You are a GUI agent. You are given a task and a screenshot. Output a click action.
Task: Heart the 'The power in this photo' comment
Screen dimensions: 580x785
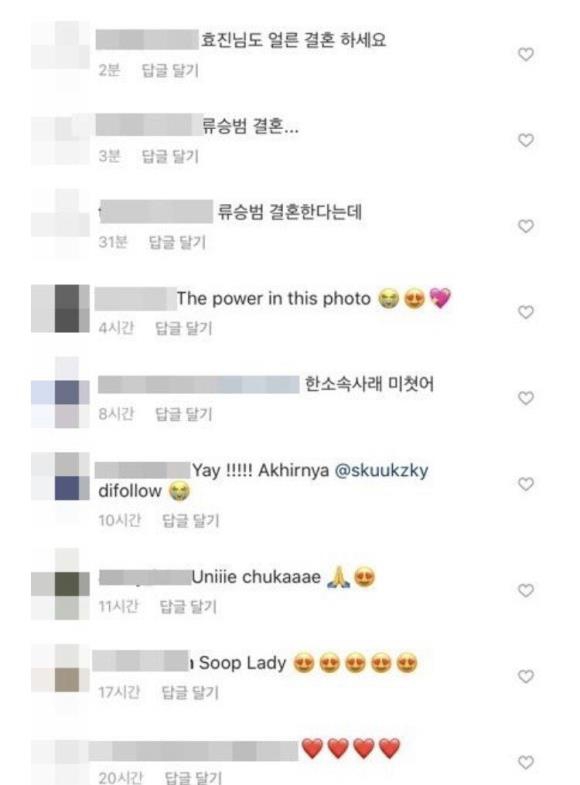[x=525, y=312]
